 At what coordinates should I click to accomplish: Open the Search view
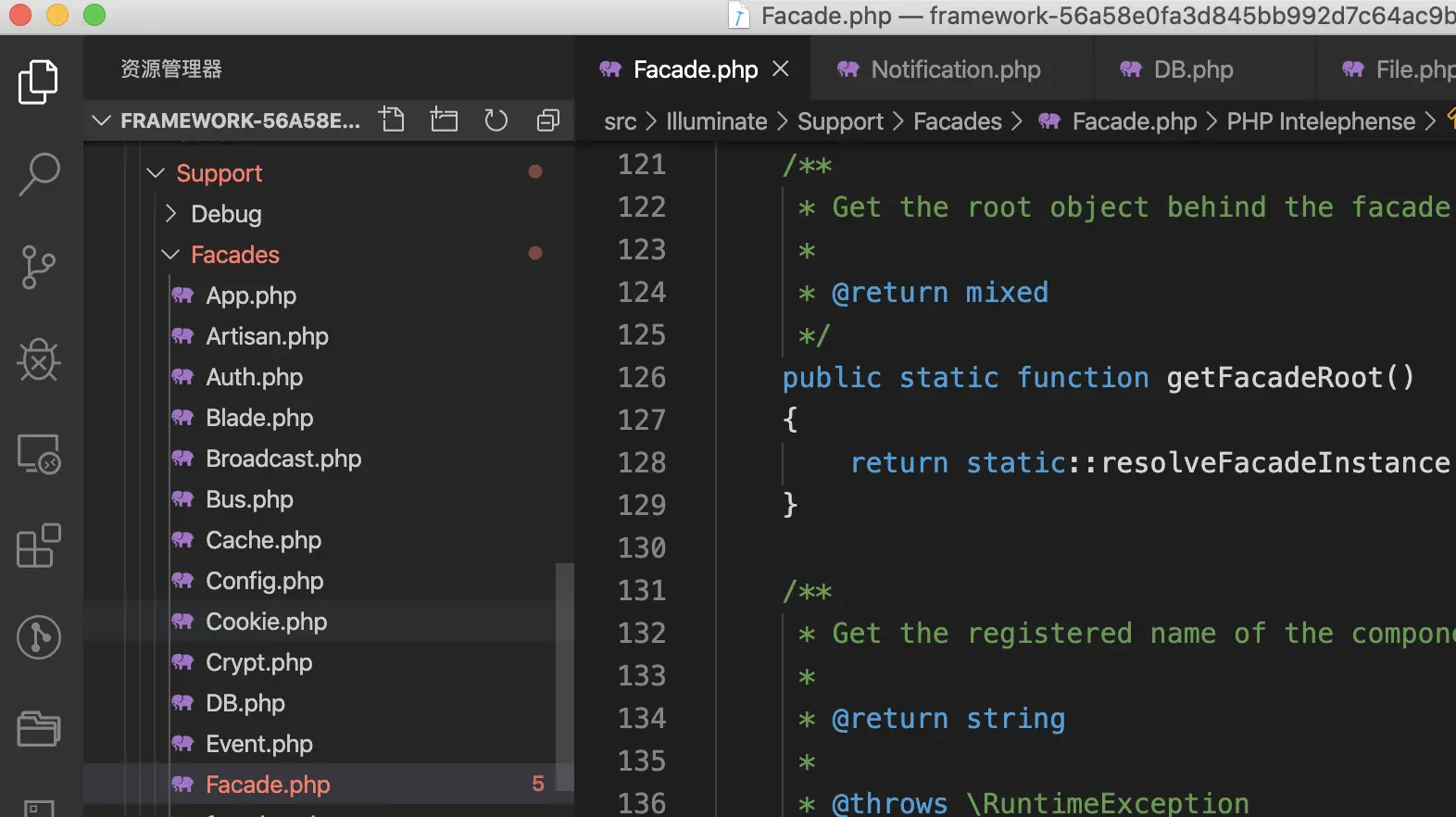tap(39, 174)
